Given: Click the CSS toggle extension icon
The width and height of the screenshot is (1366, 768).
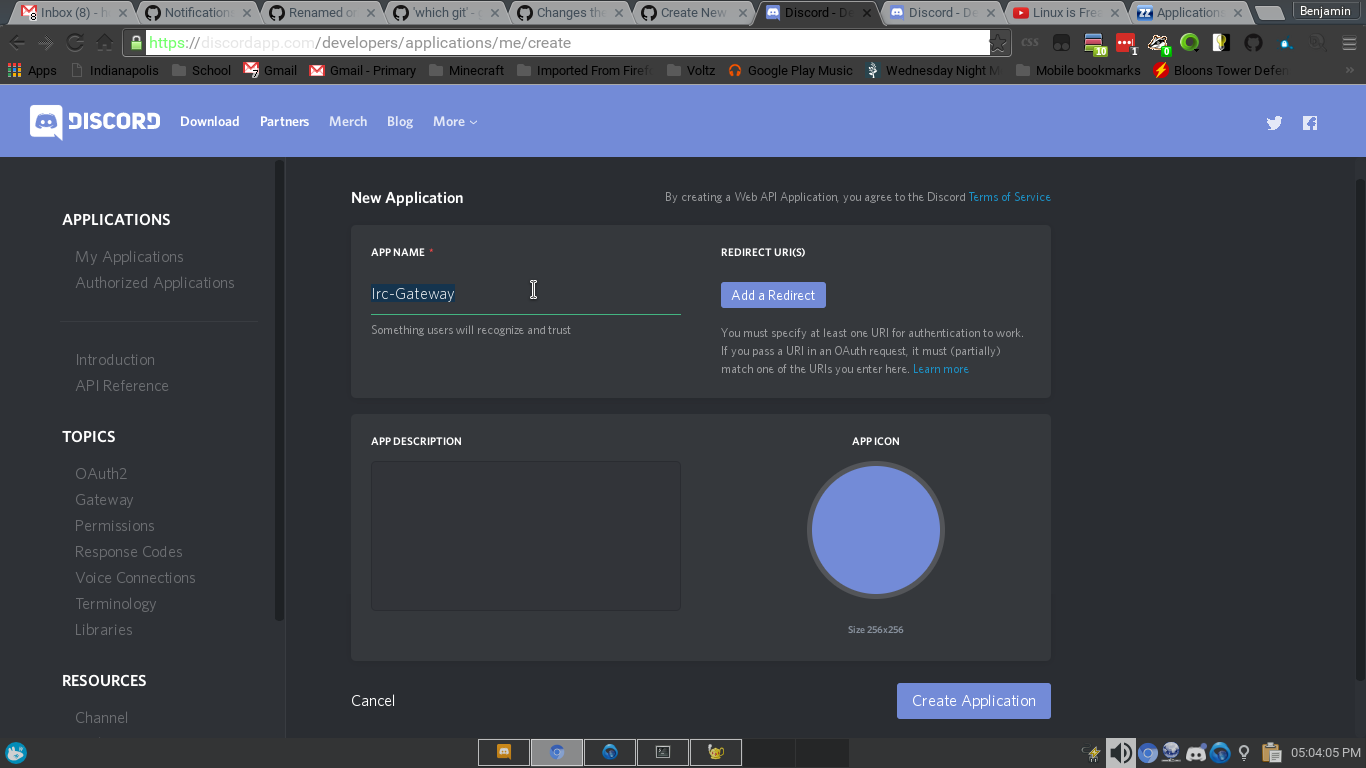Looking at the screenshot, I should [1029, 42].
